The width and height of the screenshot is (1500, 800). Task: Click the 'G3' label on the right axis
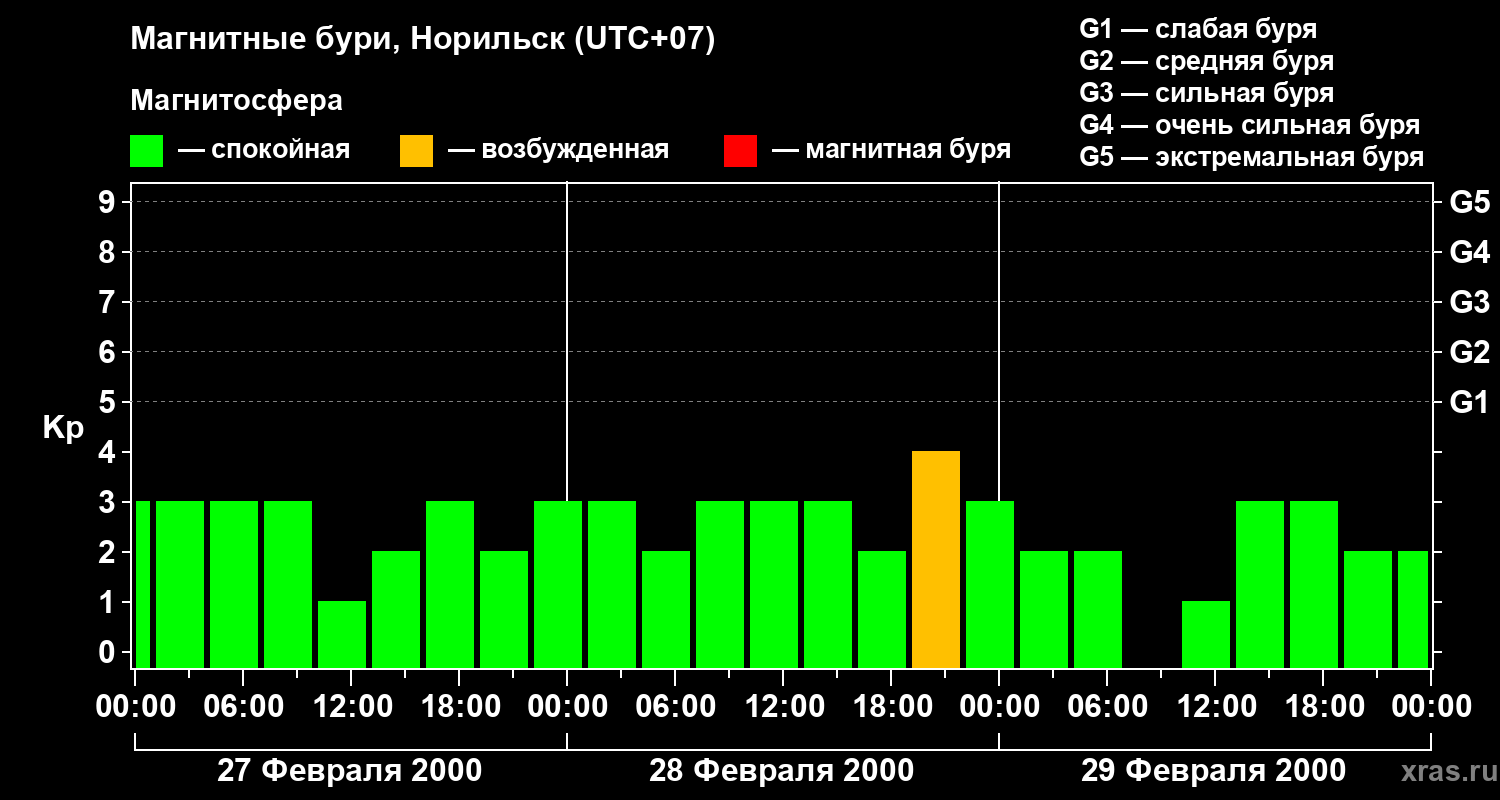[x=1469, y=302]
